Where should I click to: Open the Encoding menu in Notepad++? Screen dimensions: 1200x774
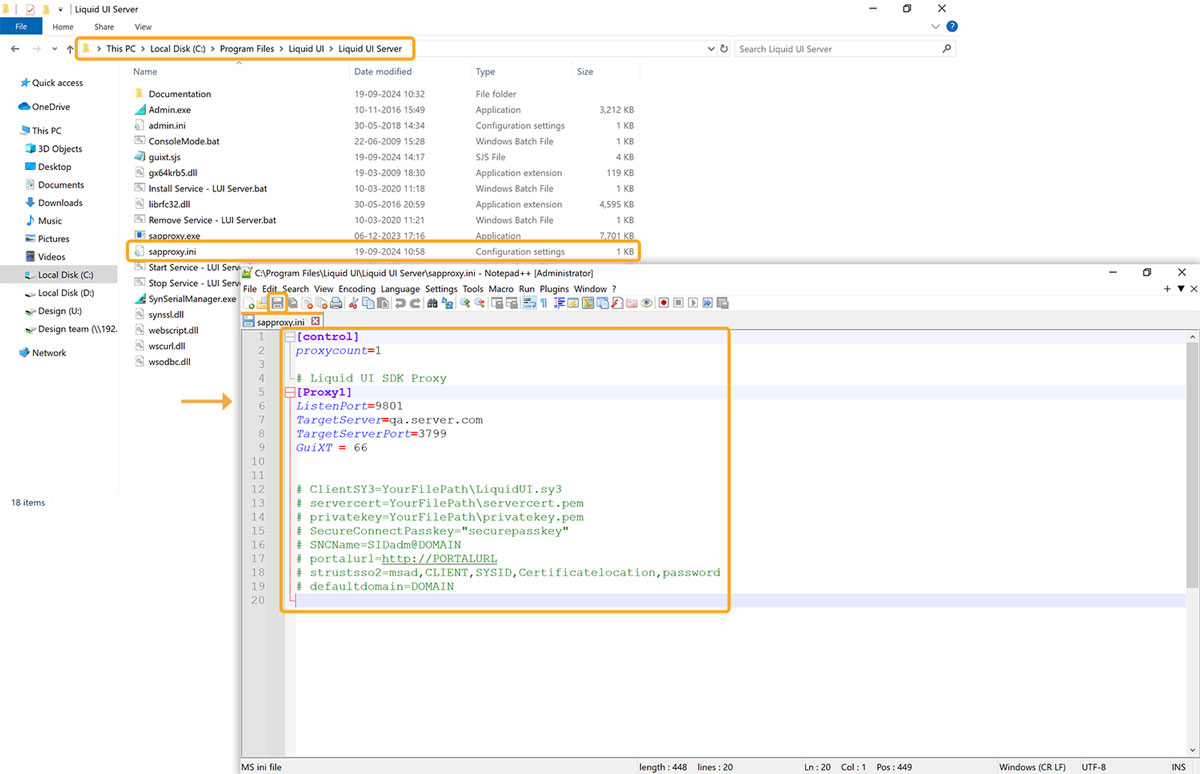[x=357, y=289]
